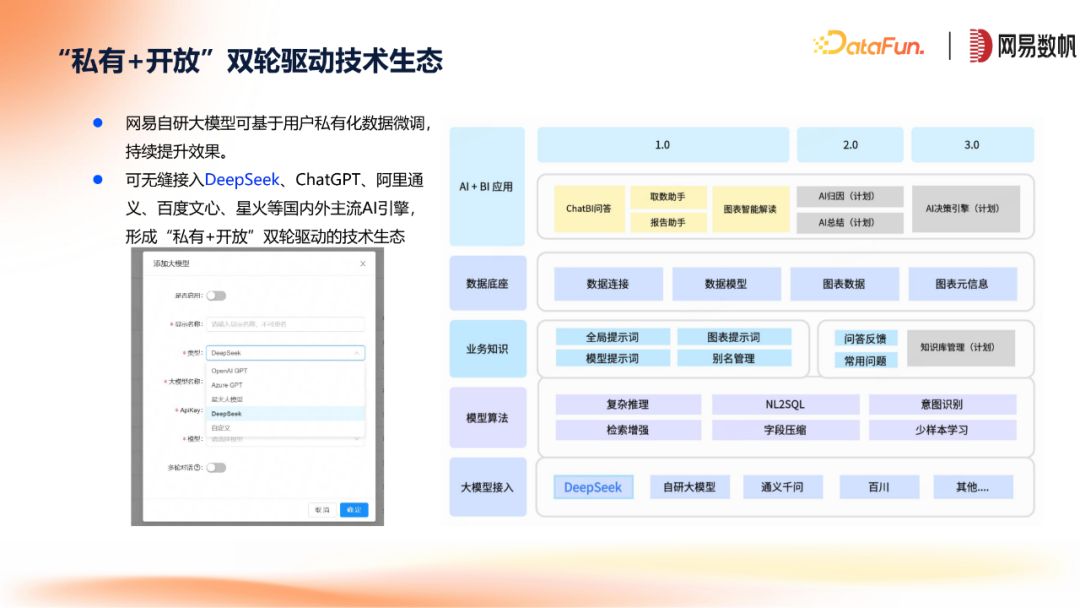Click the help icon beside 多轮对话

[x=198, y=468]
